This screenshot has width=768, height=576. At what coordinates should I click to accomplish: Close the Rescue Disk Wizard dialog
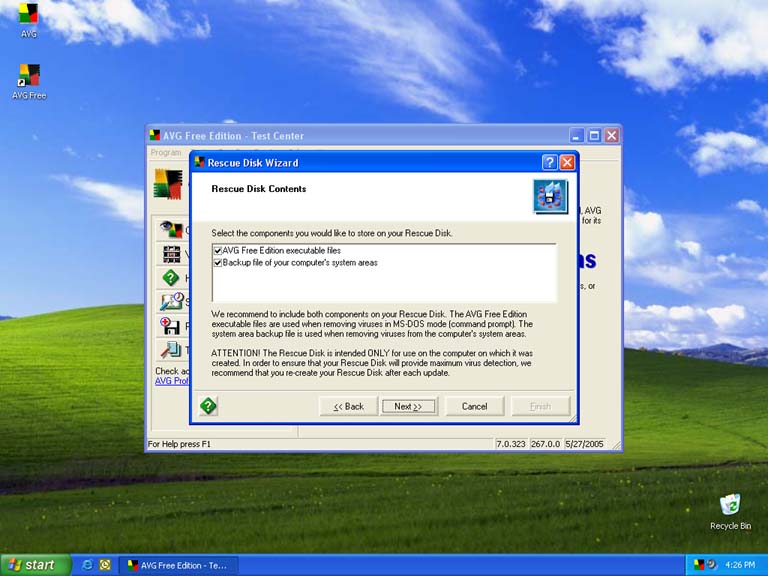(x=567, y=162)
